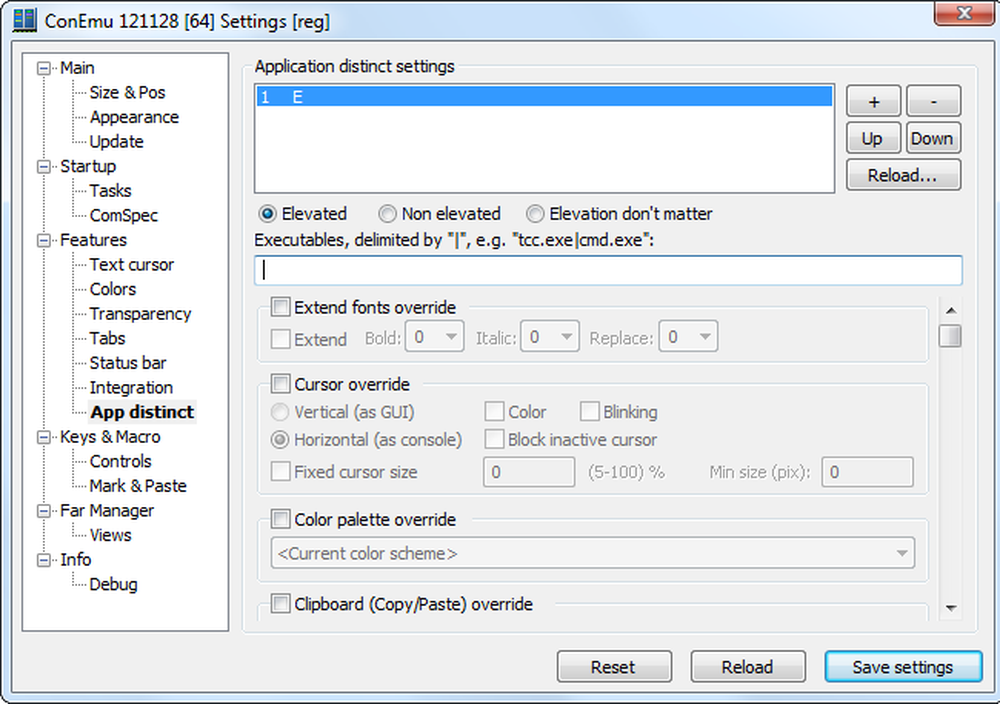Click the bottom Reload button

748,667
